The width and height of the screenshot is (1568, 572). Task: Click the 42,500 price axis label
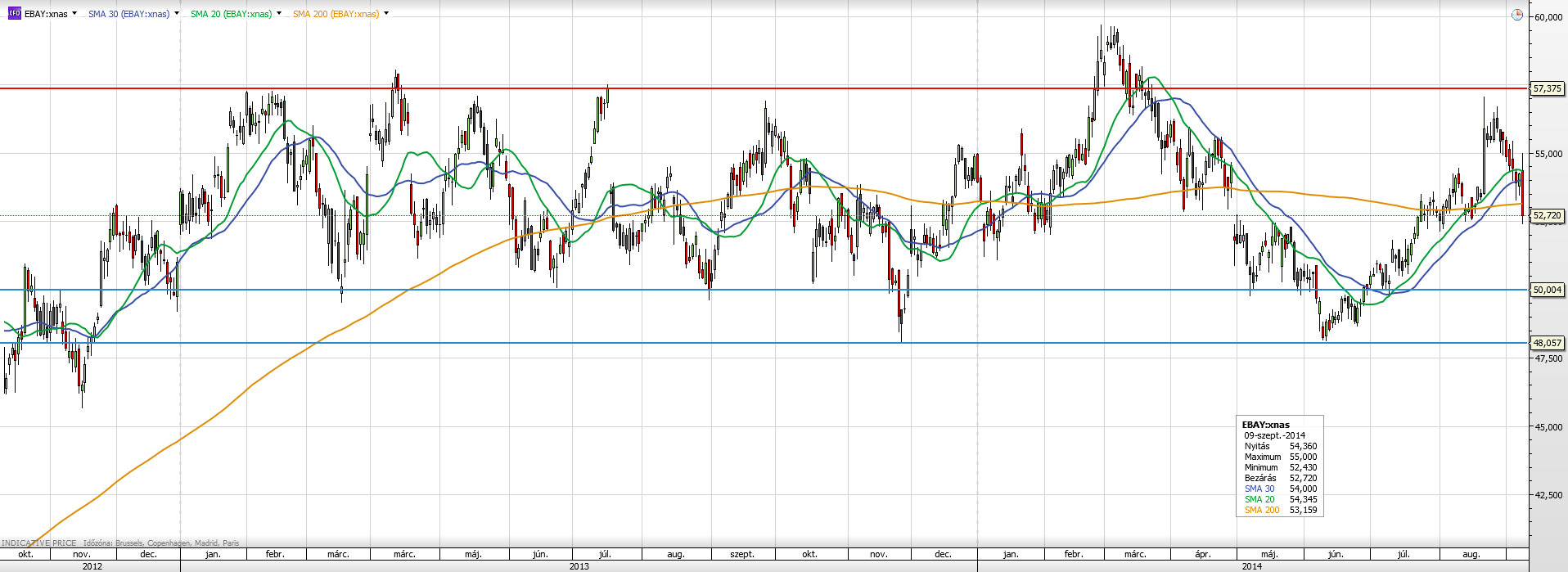coord(1548,495)
